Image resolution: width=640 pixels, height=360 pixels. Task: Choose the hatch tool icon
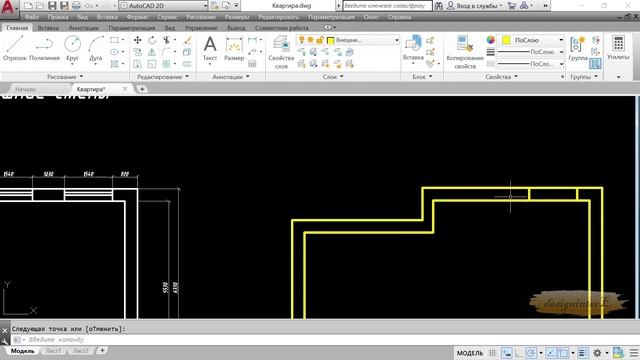pos(114,64)
